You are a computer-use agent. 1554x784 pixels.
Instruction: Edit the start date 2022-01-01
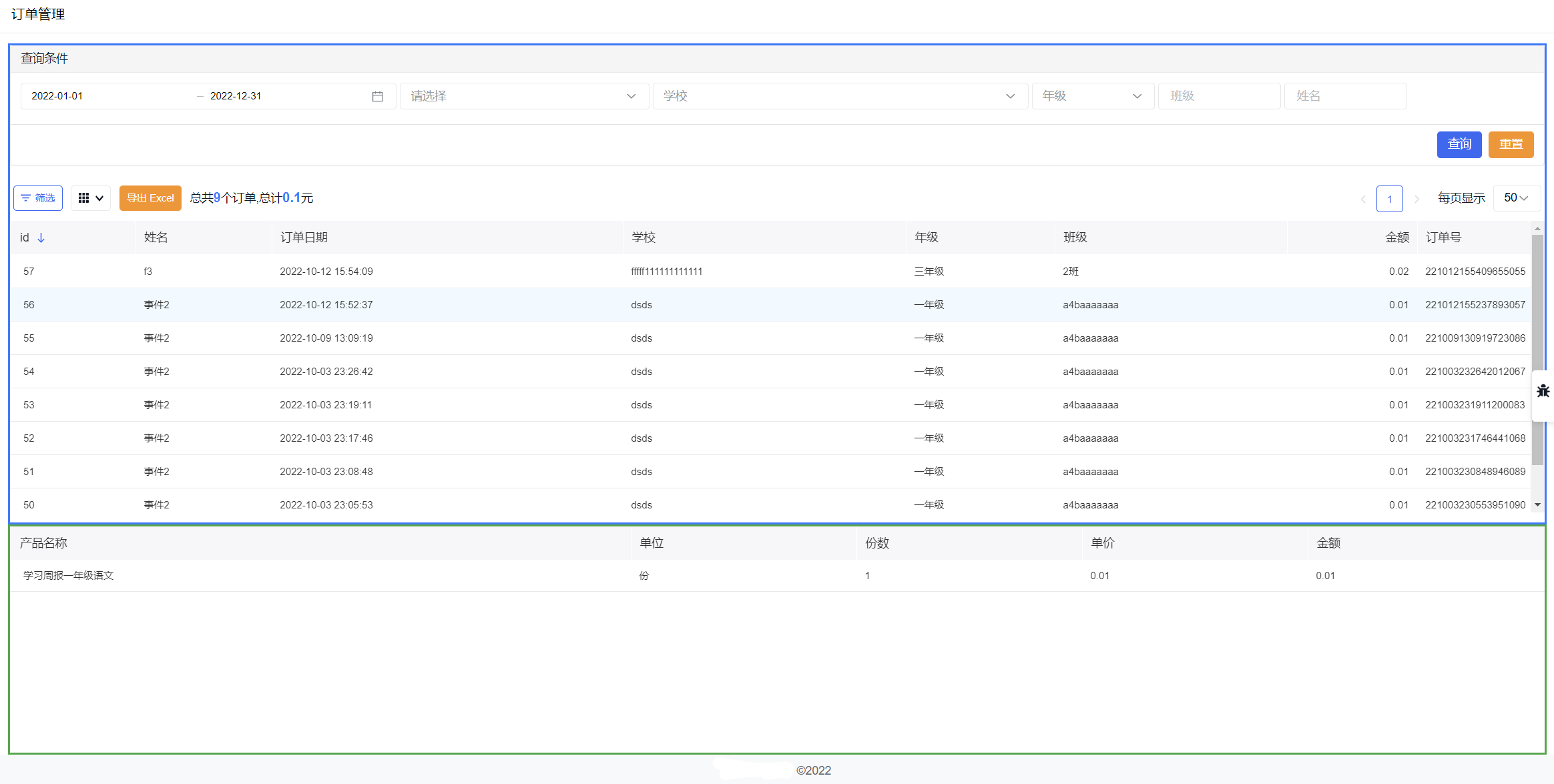(x=57, y=96)
